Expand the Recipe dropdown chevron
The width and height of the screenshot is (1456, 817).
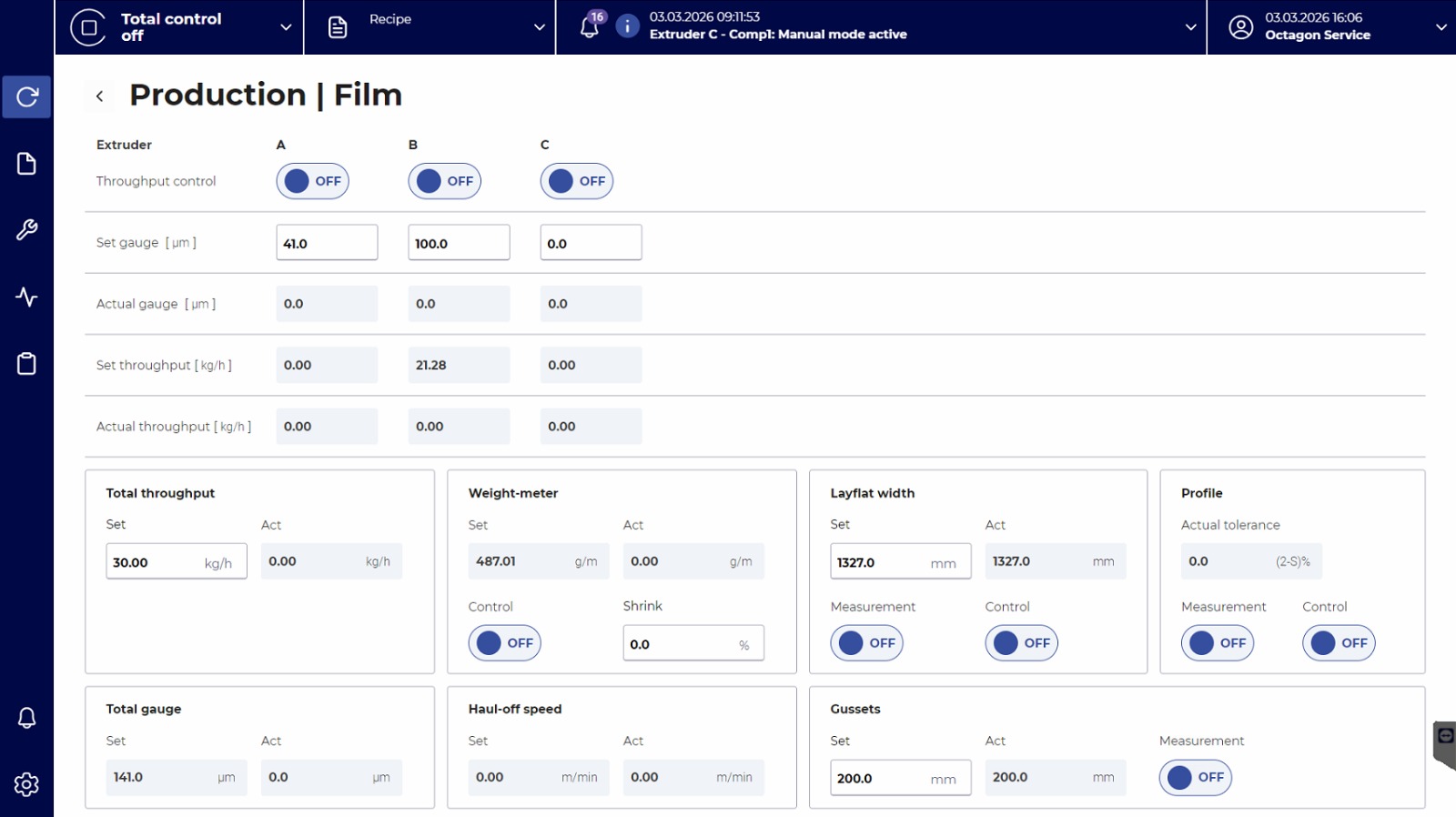[539, 27]
